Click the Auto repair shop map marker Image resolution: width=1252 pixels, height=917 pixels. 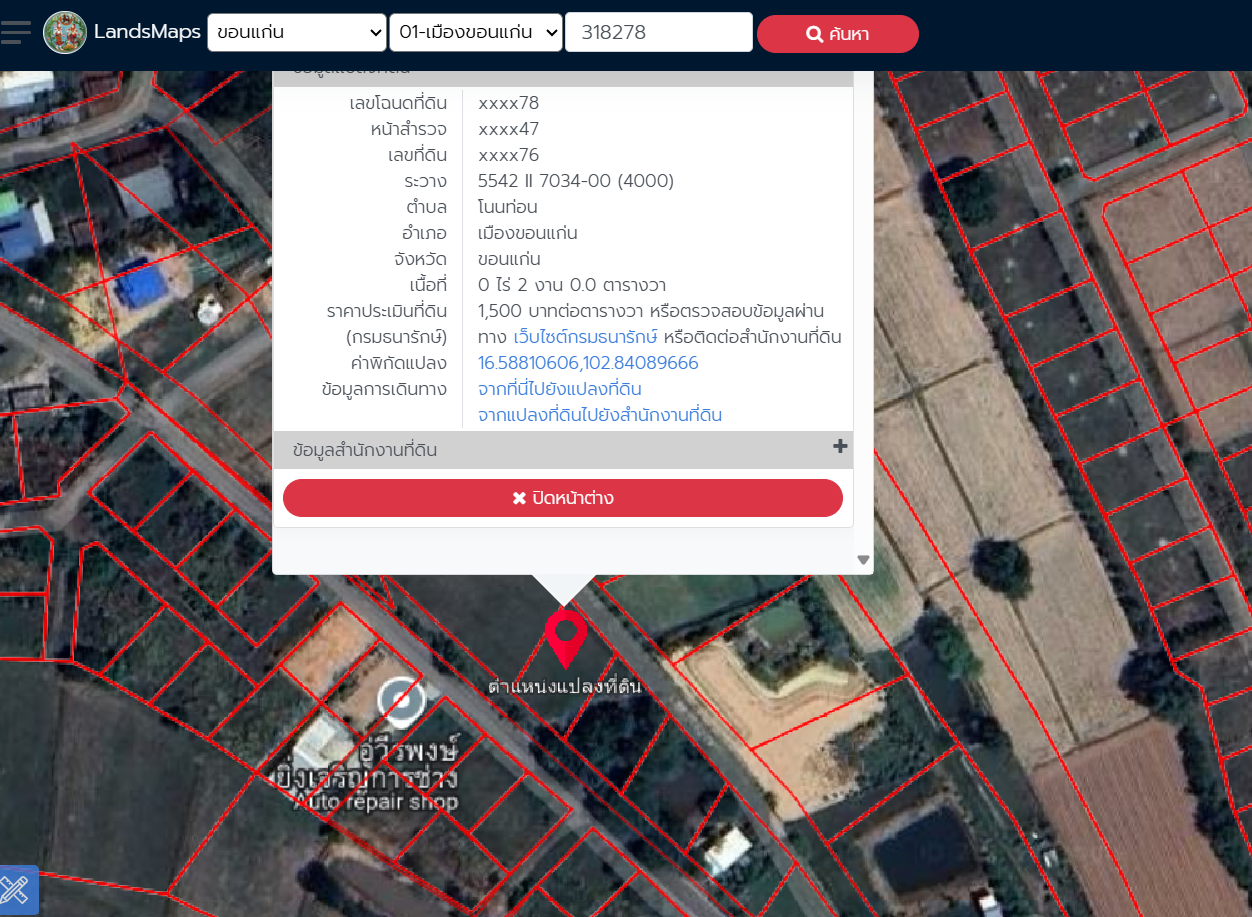click(401, 698)
